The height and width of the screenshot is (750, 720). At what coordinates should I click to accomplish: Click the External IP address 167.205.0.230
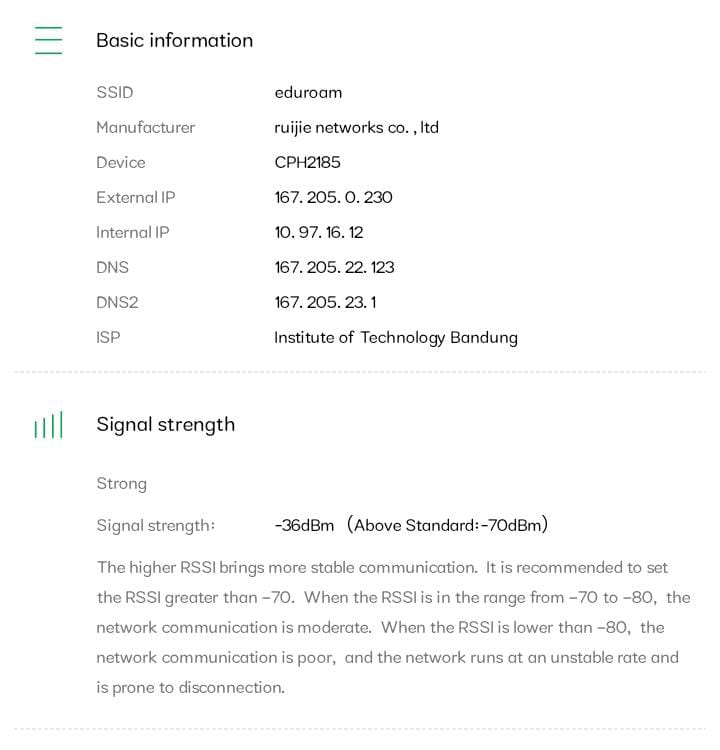(333, 197)
